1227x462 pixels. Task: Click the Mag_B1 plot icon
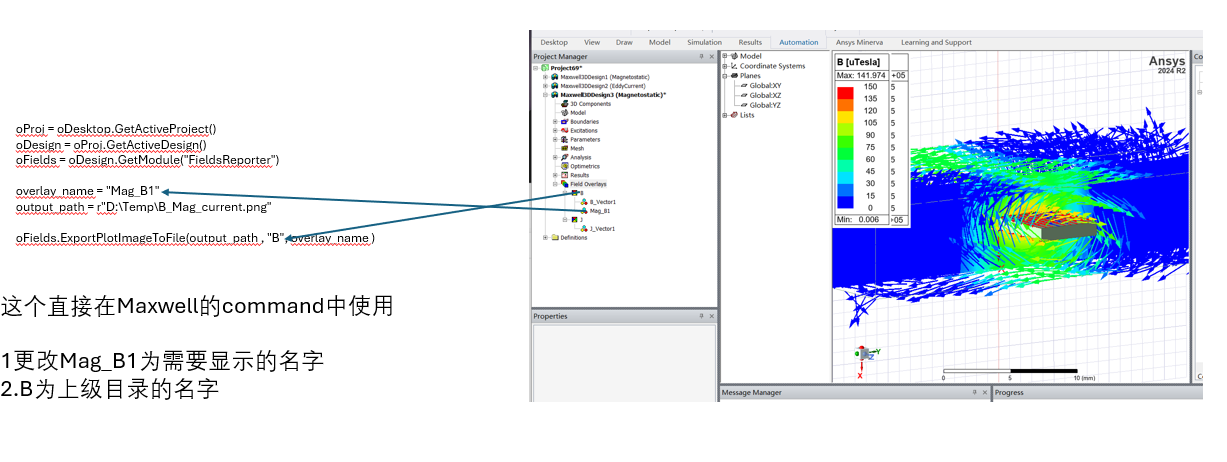coord(583,211)
